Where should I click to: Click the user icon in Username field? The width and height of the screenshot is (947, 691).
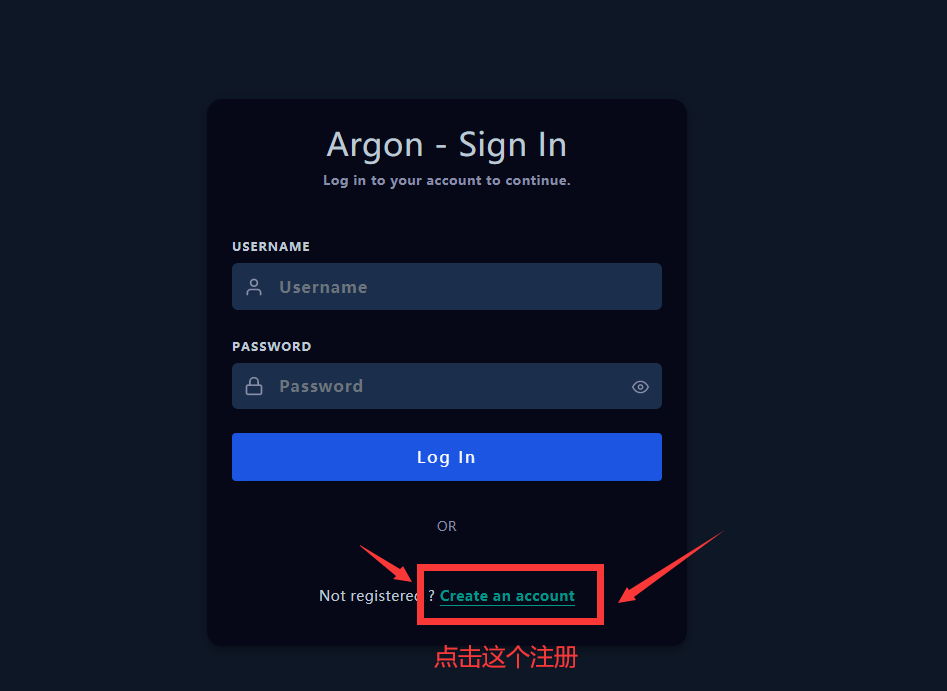254,287
